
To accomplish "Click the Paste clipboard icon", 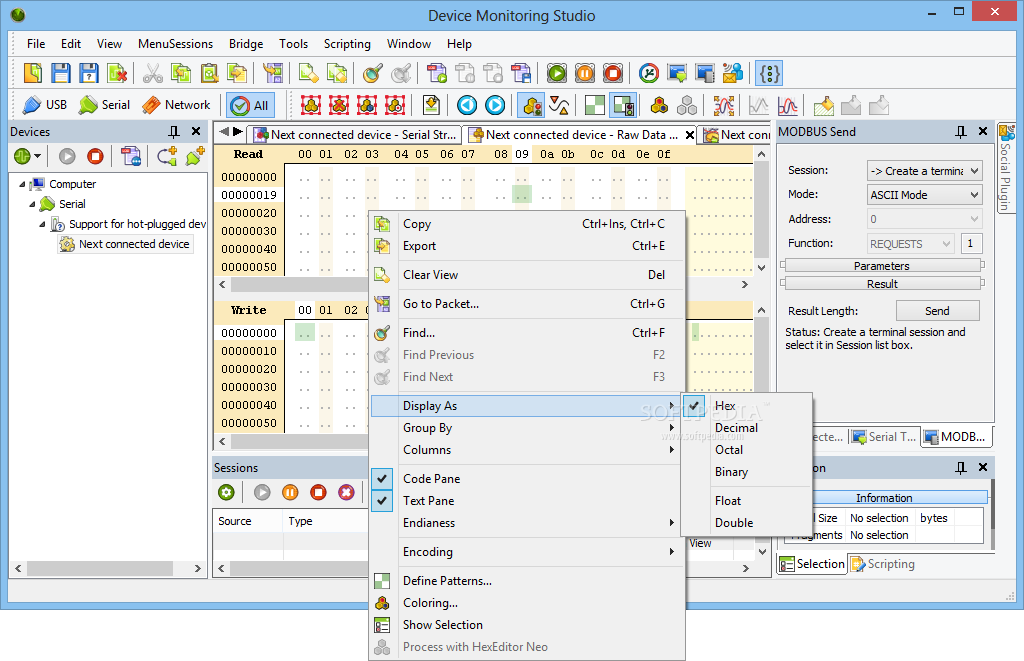I will pos(209,73).
